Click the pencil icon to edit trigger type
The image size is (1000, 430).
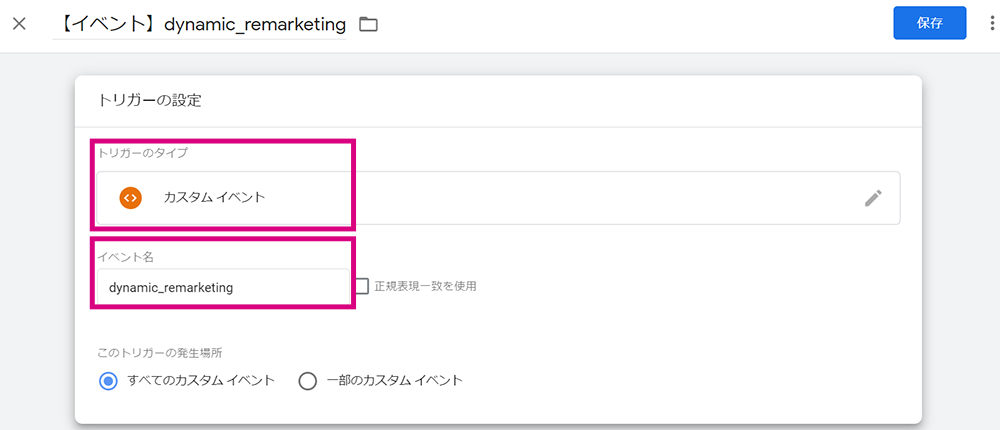[x=873, y=198]
